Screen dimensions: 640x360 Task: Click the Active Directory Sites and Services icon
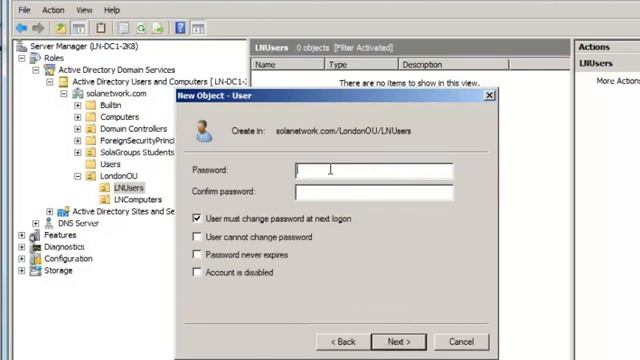pos(63,211)
